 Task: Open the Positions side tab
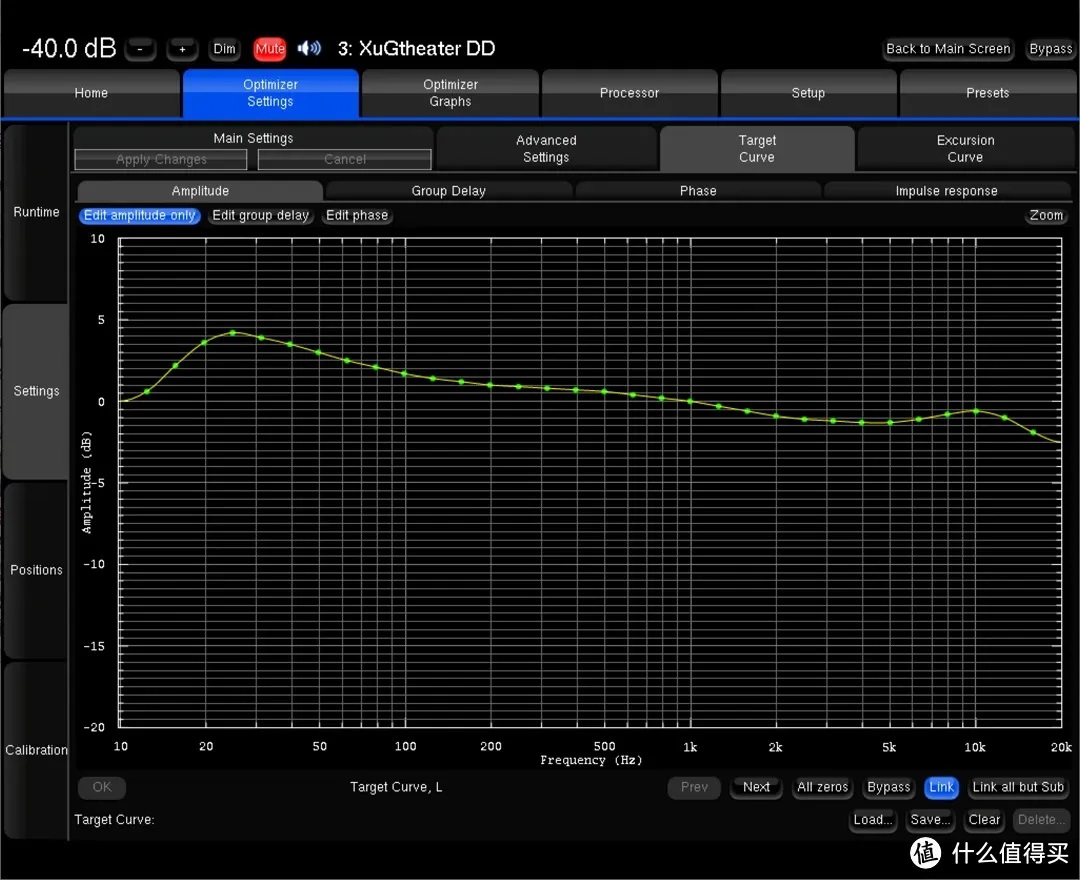[x=36, y=570]
